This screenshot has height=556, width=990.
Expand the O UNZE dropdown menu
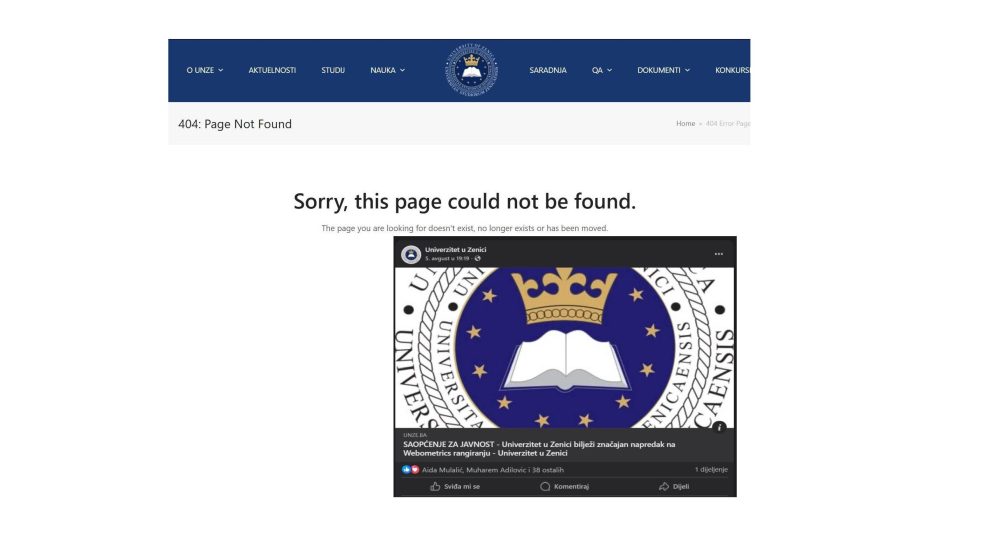[x=205, y=70]
